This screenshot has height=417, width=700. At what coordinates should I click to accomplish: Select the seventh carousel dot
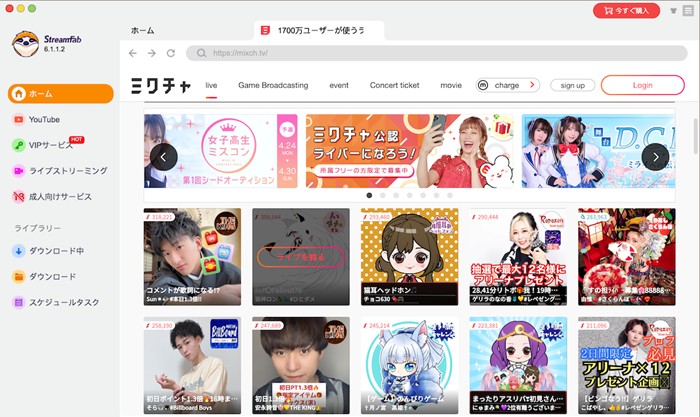[x=450, y=195]
